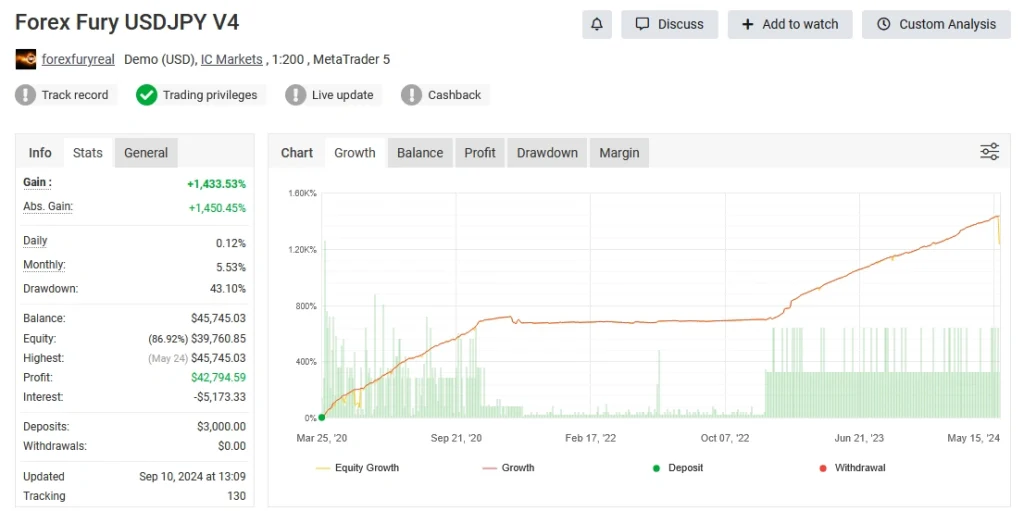1024x511 pixels.
Task: Click page title Forex Fury USDJPY V4
Action: [127, 23]
